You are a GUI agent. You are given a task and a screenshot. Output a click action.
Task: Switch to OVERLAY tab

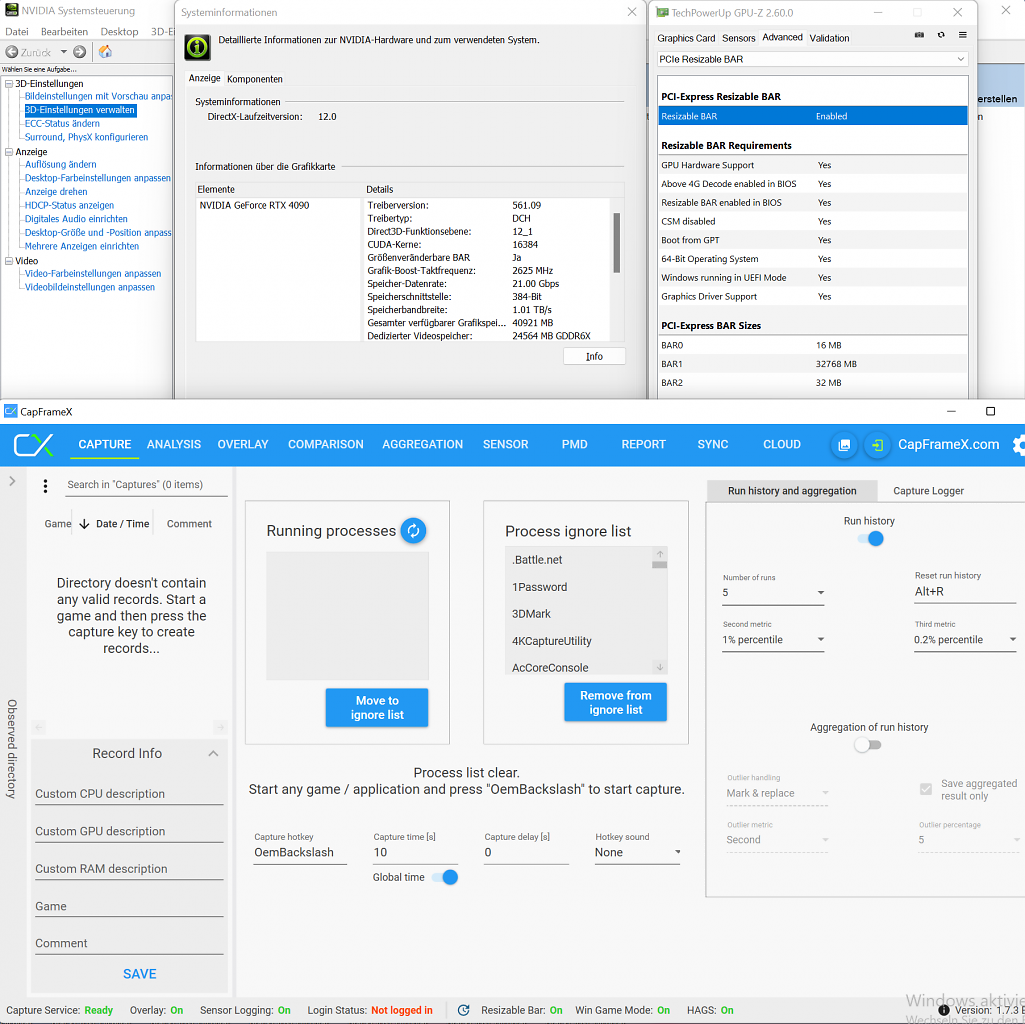pyautogui.click(x=243, y=445)
